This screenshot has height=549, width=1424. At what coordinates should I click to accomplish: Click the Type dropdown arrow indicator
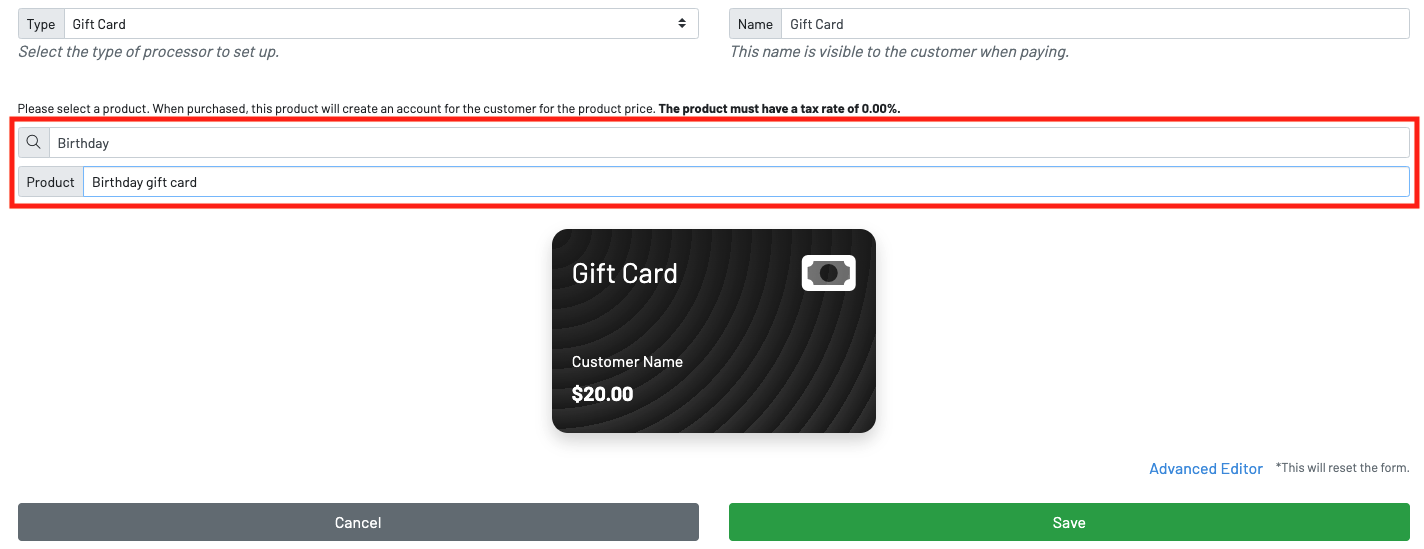(x=682, y=24)
